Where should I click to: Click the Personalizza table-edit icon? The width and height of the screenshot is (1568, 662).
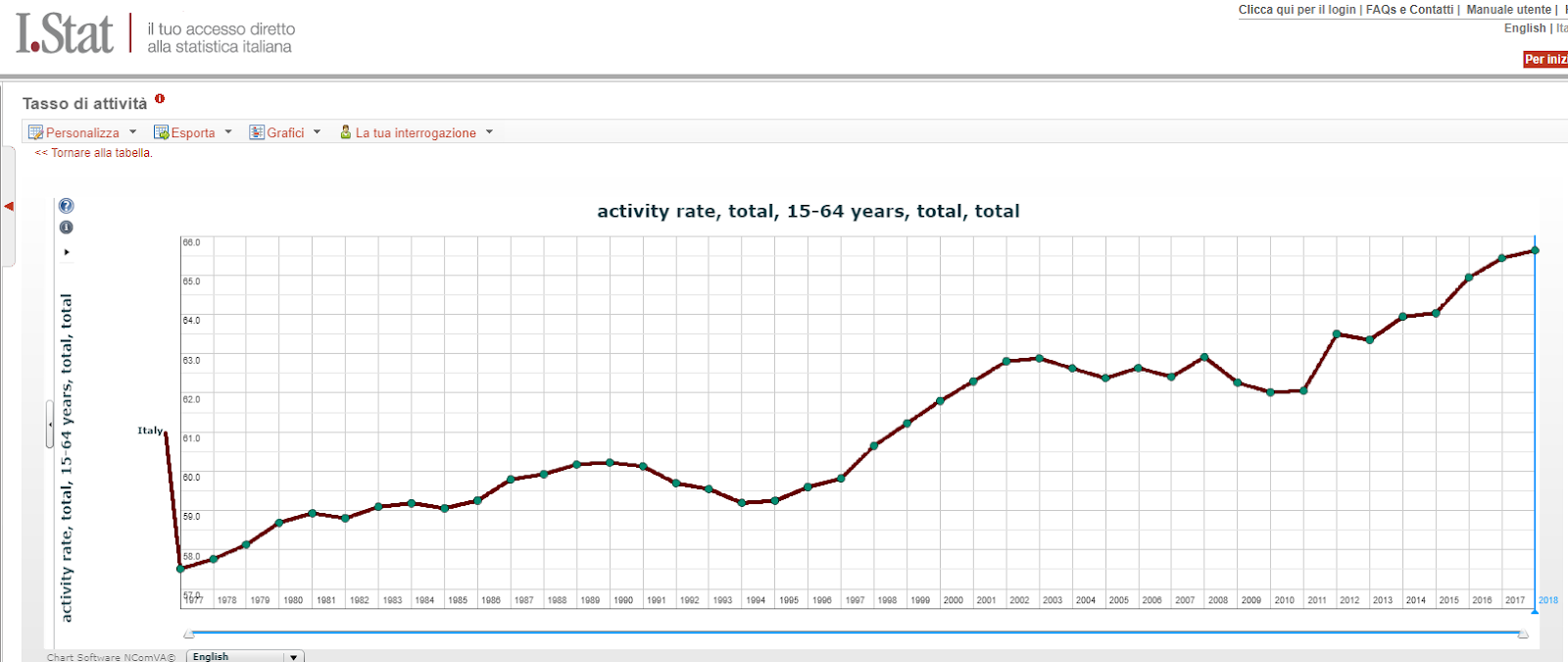coord(36,132)
